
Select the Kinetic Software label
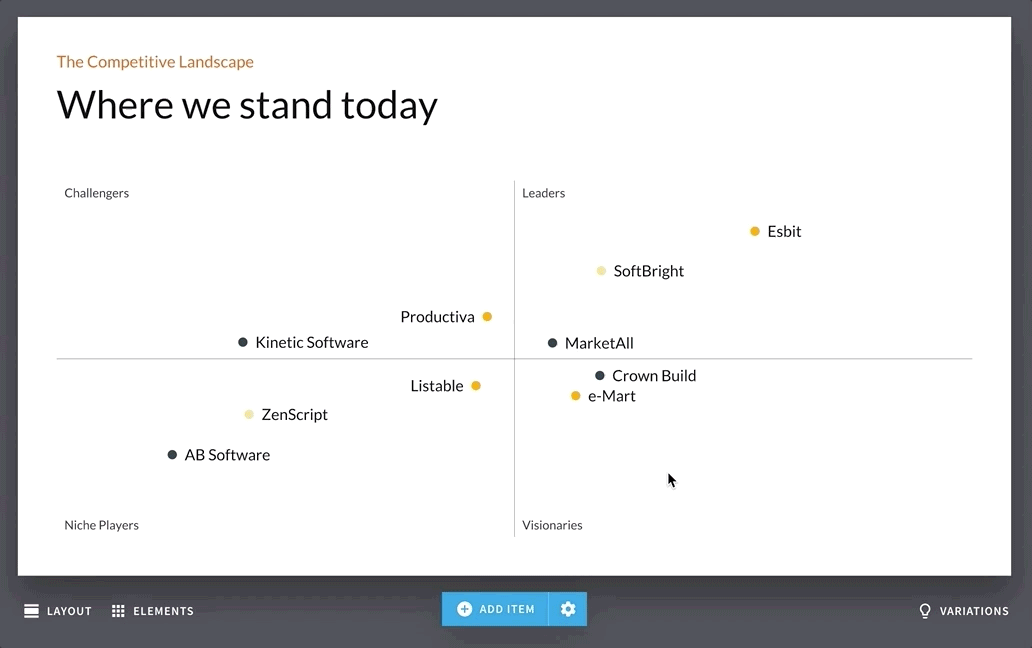coord(311,343)
